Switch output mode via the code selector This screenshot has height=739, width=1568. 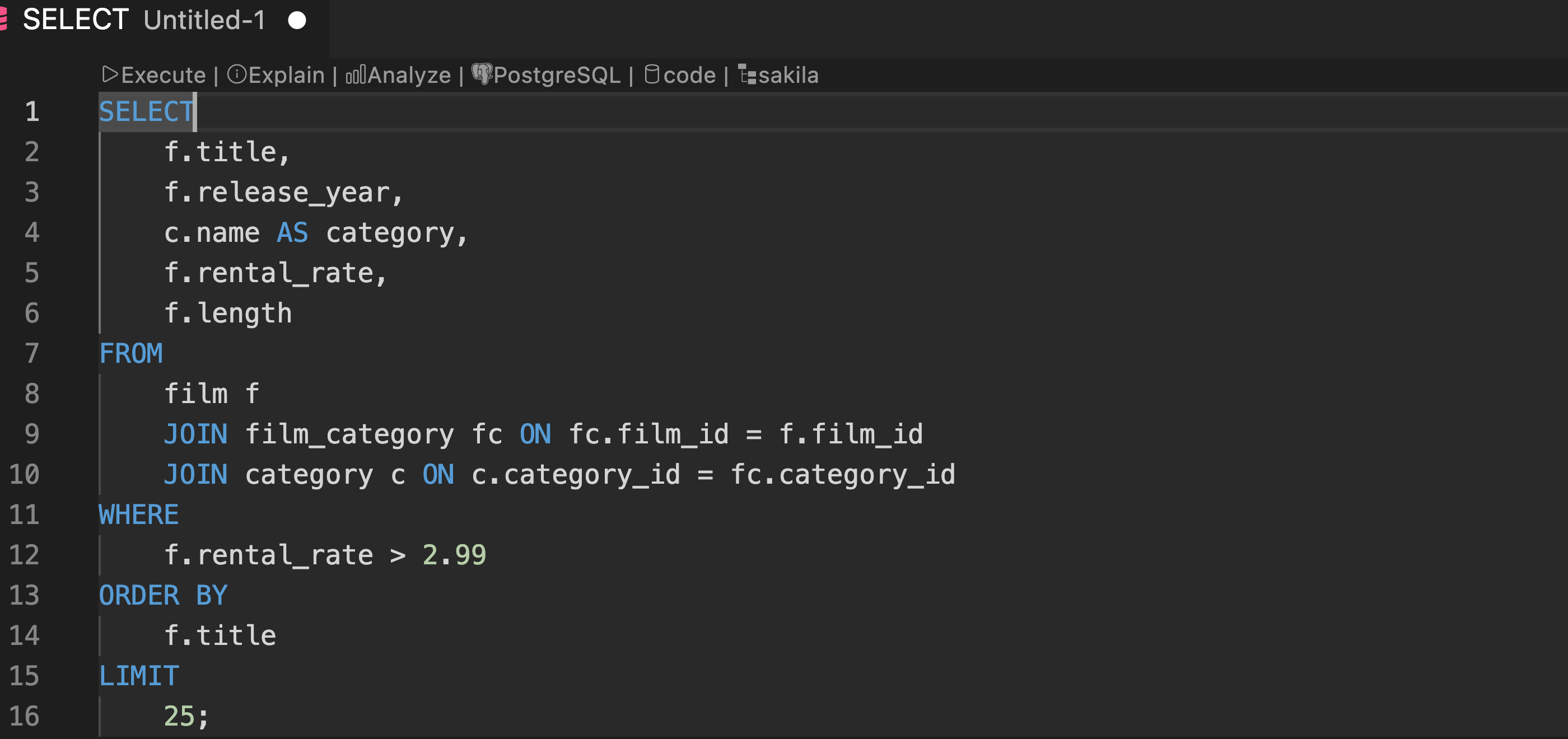[x=689, y=74]
